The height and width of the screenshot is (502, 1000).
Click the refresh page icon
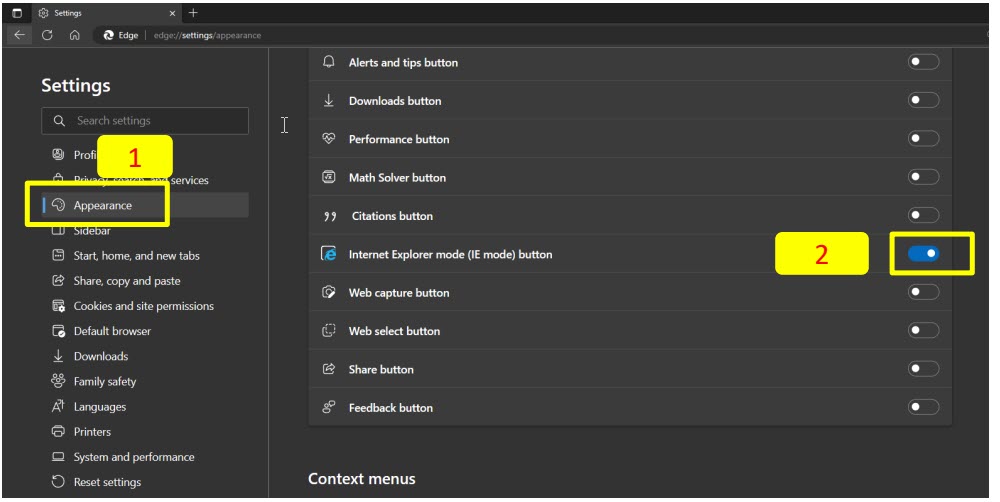point(48,35)
